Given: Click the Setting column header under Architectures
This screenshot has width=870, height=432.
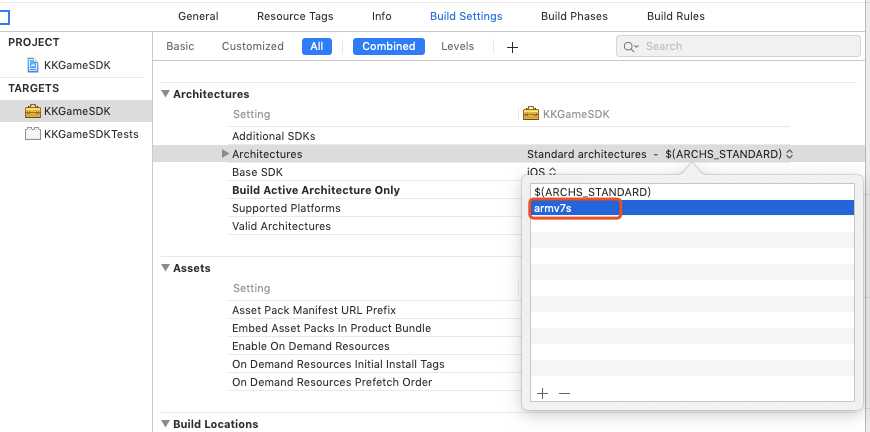Looking at the screenshot, I should pyautogui.click(x=251, y=114).
